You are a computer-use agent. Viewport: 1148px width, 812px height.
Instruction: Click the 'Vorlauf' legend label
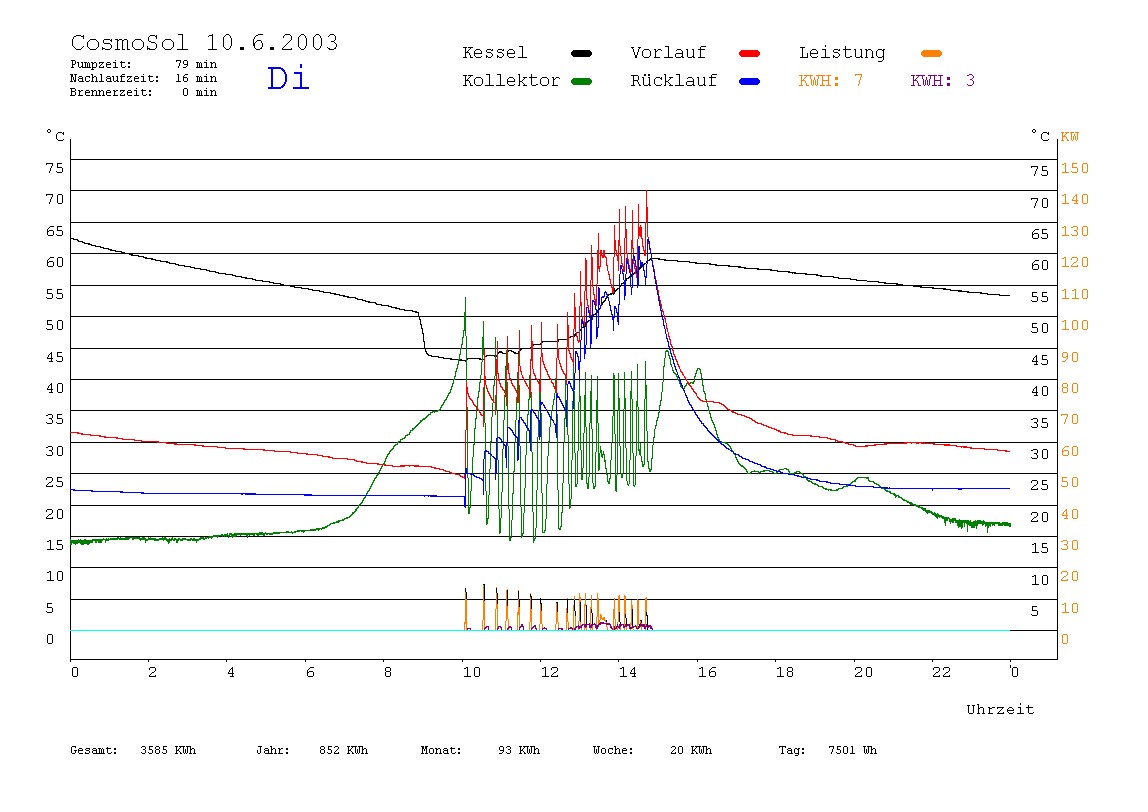point(668,53)
